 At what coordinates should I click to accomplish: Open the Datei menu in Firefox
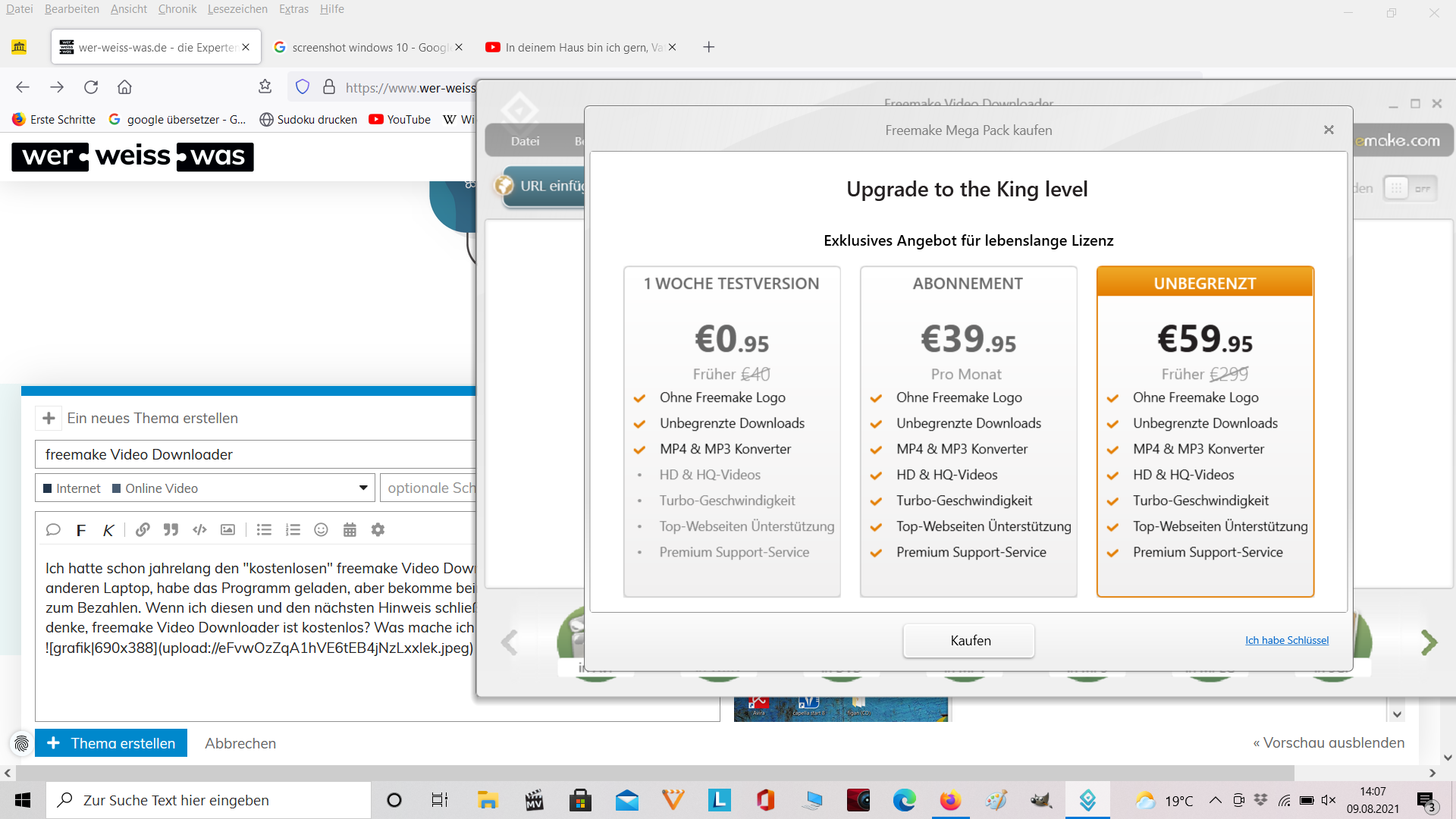19,9
